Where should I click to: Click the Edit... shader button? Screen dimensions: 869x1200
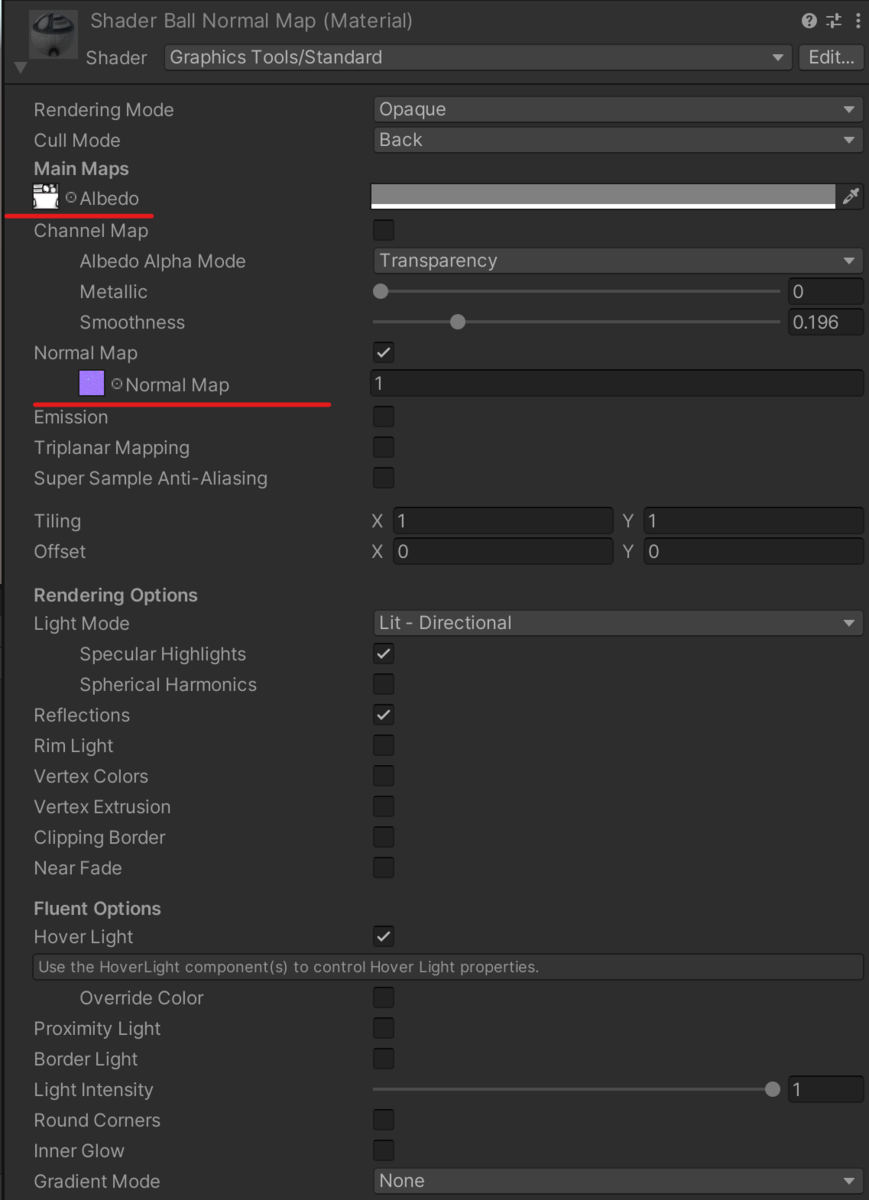coord(831,57)
